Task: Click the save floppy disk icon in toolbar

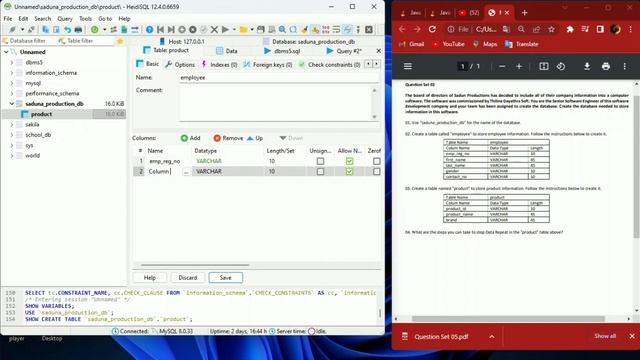Action: pos(260,29)
